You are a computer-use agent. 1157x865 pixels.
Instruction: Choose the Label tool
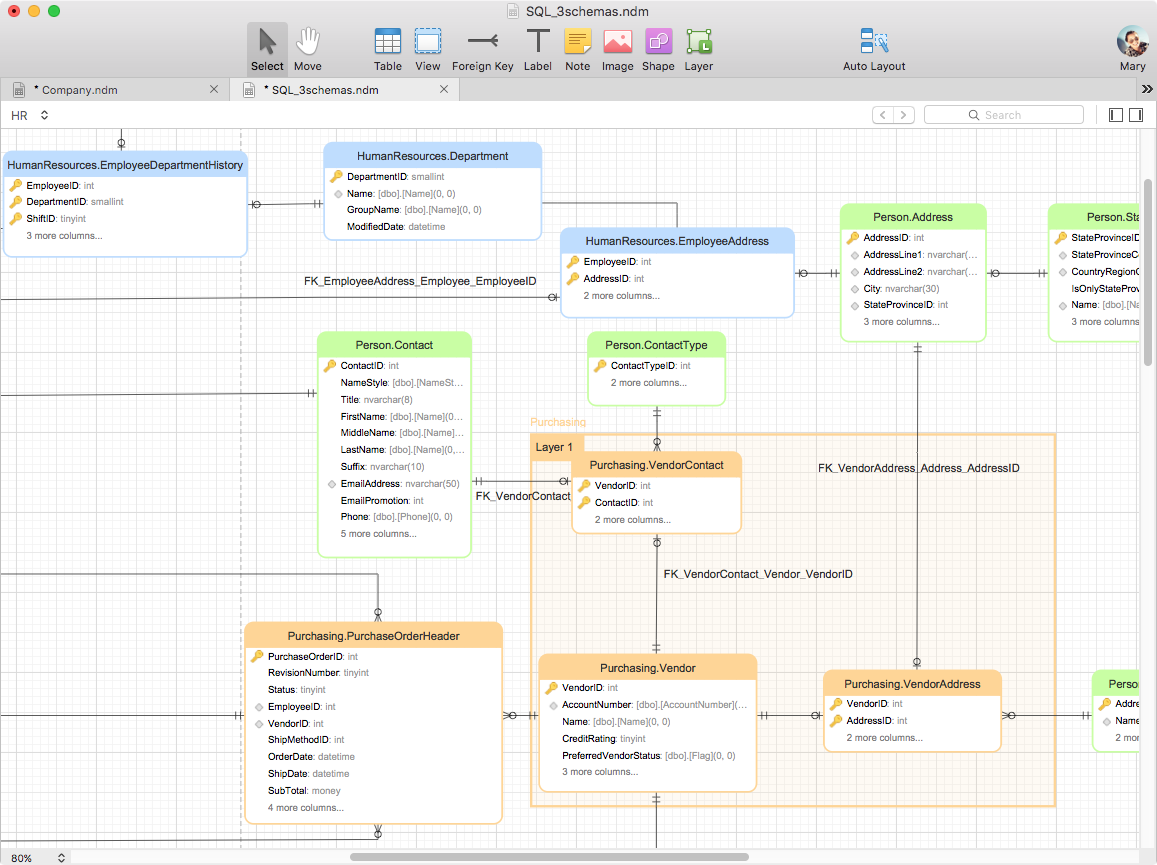click(x=537, y=47)
